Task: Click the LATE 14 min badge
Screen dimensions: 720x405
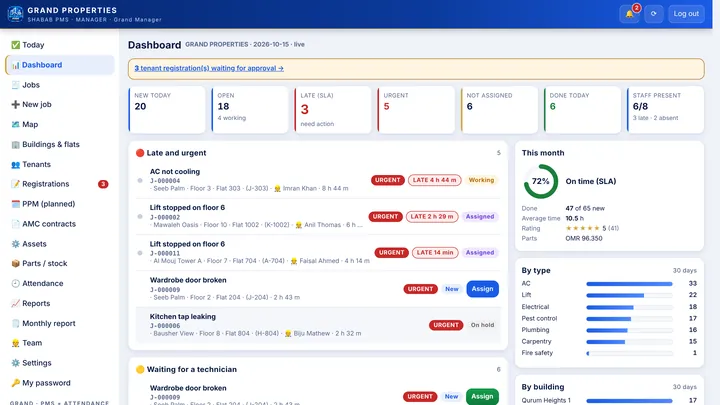Action: 435,253
